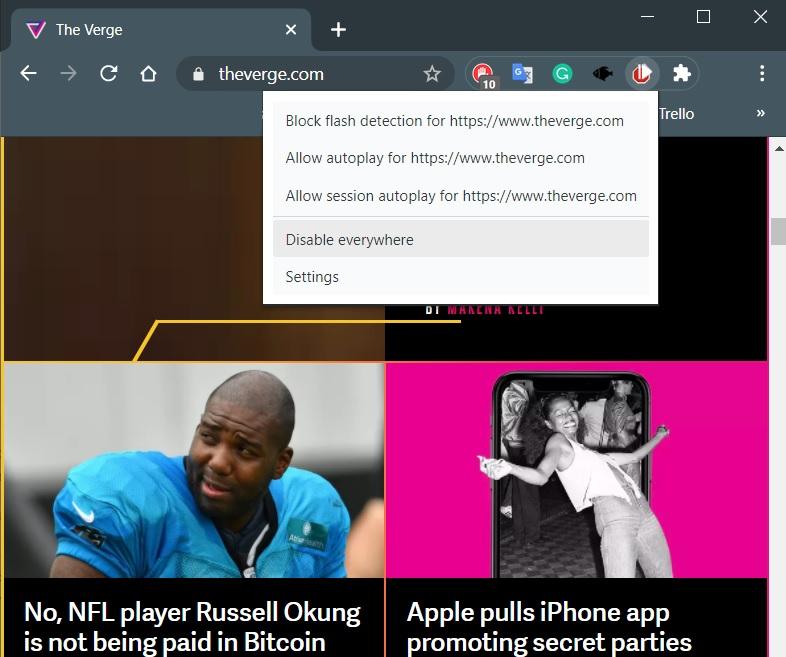Viewport: 786px width, 657px height.
Task: Close The Verge tab
Action: point(291,30)
